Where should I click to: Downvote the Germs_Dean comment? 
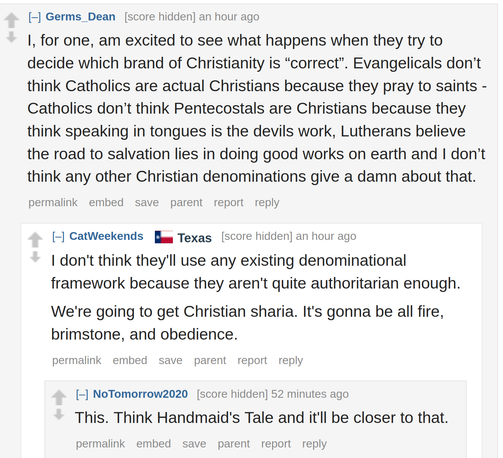tap(11, 37)
